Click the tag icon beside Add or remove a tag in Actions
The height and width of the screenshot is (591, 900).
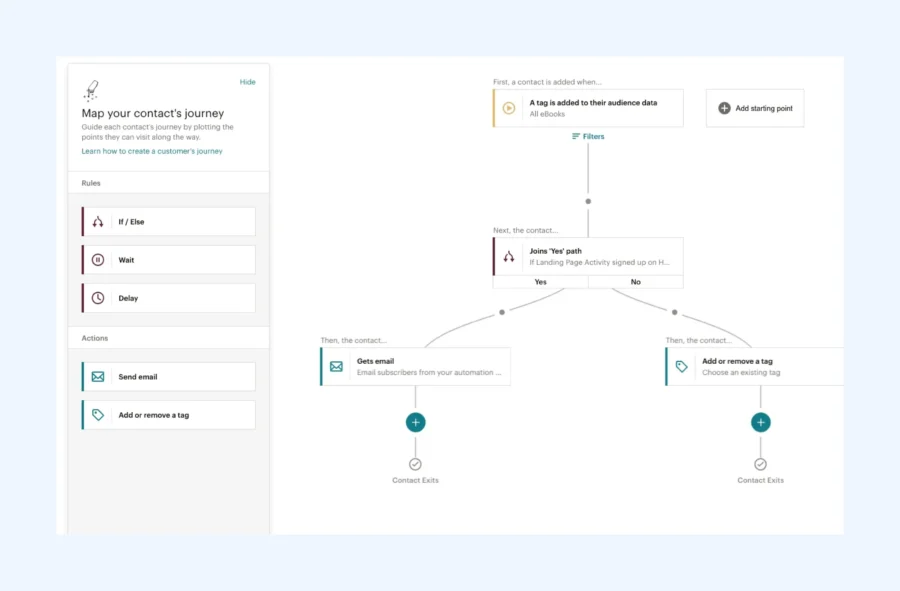pos(98,415)
